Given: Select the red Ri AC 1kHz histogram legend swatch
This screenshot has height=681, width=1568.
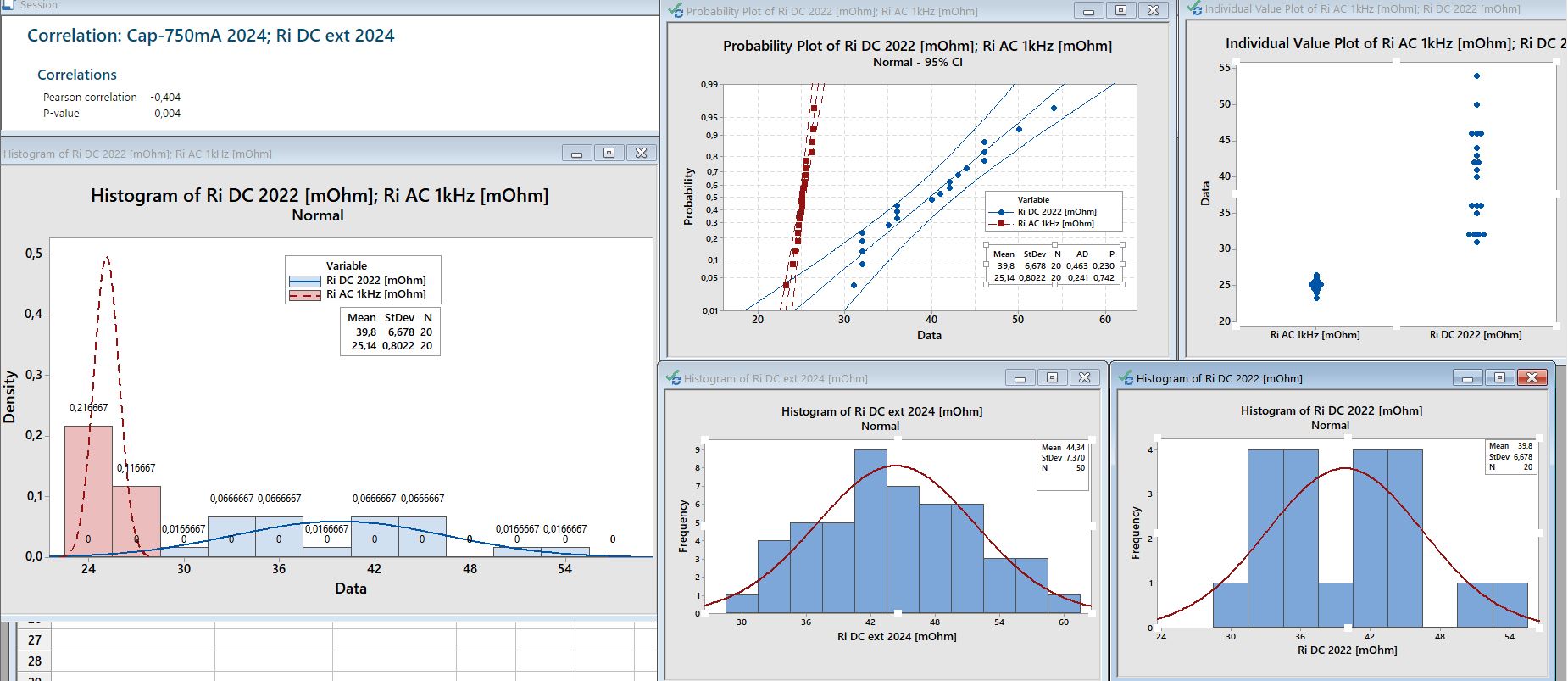Looking at the screenshot, I should (304, 294).
